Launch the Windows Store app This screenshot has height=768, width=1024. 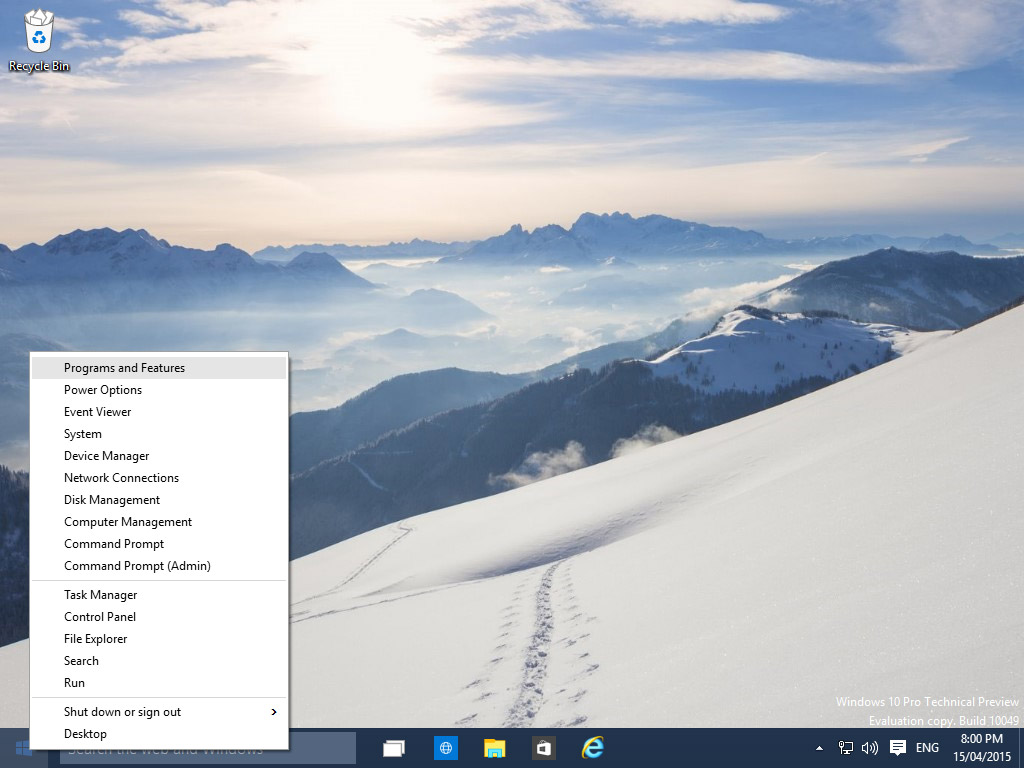(544, 747)
